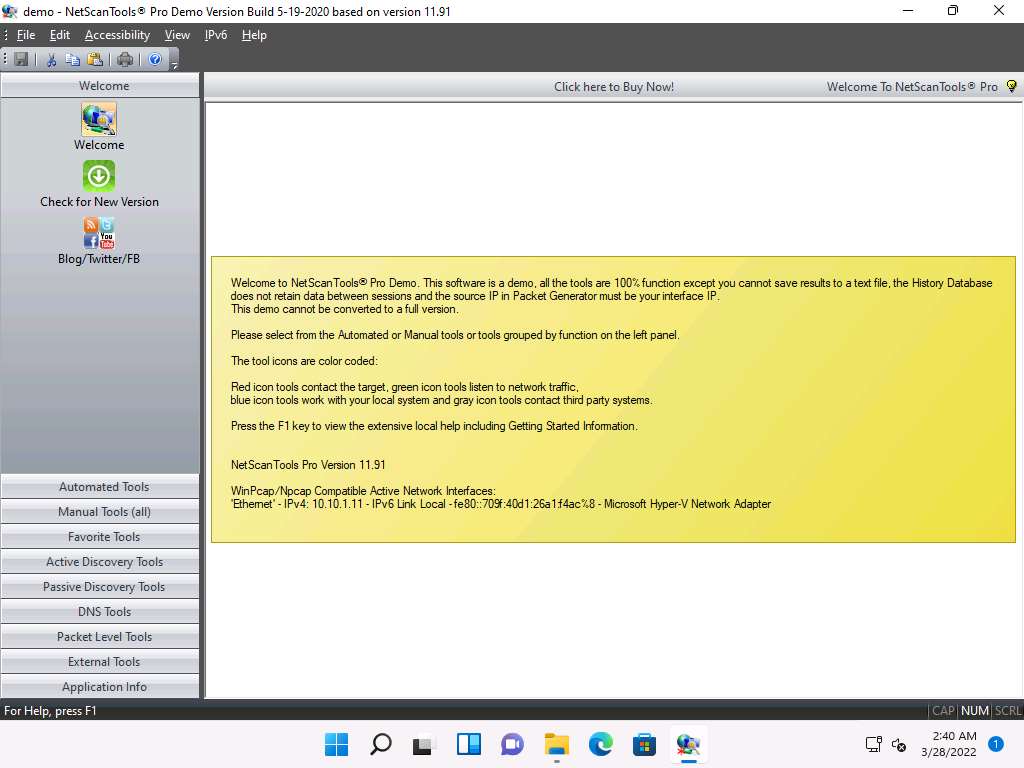Image resolution: width=1024 pixels, height=768 pixels.
Task: Click the blue Help question mark icon
Action: point(155,60)
